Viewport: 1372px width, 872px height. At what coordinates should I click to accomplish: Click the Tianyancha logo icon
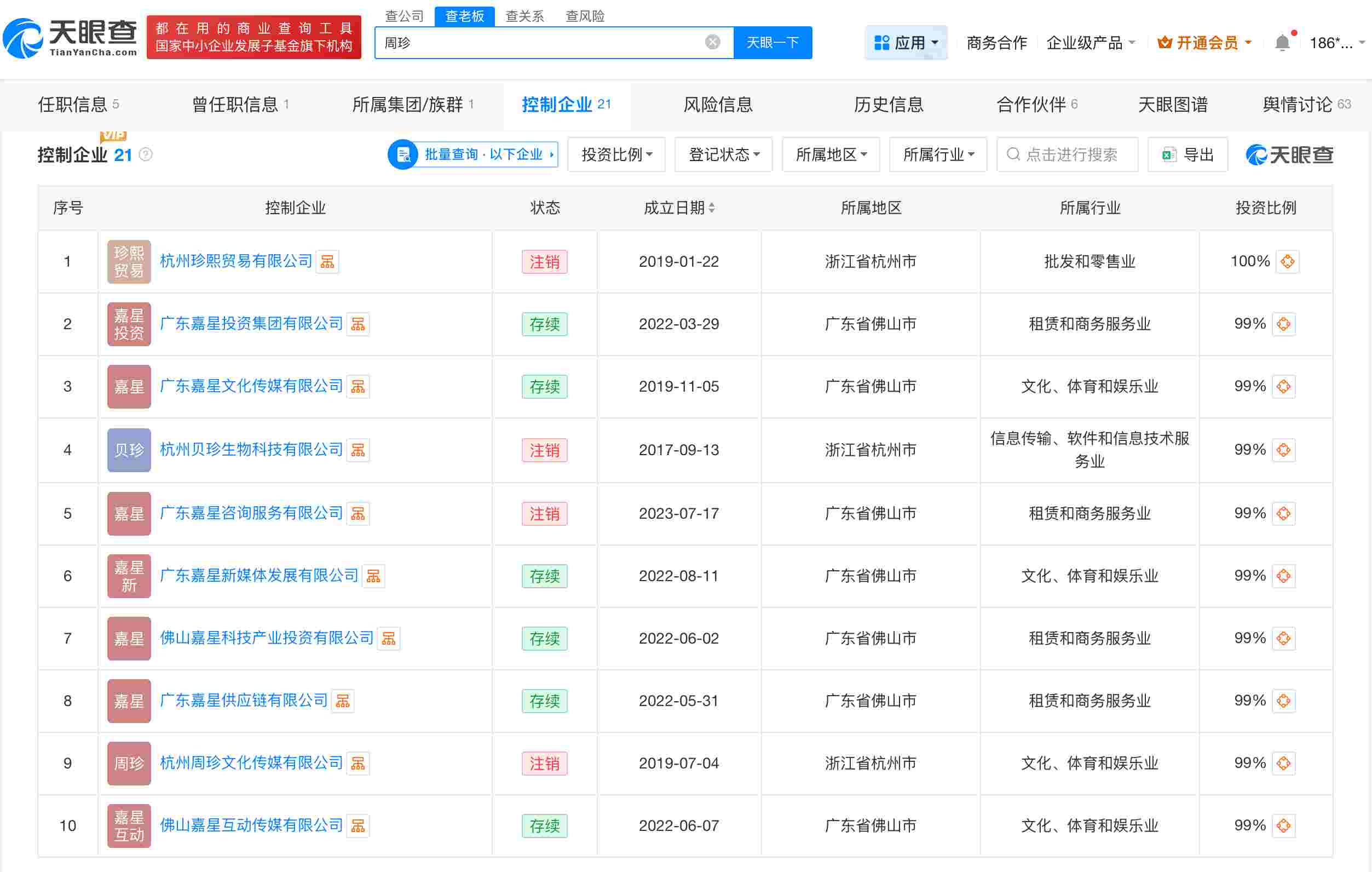[24, 38]
